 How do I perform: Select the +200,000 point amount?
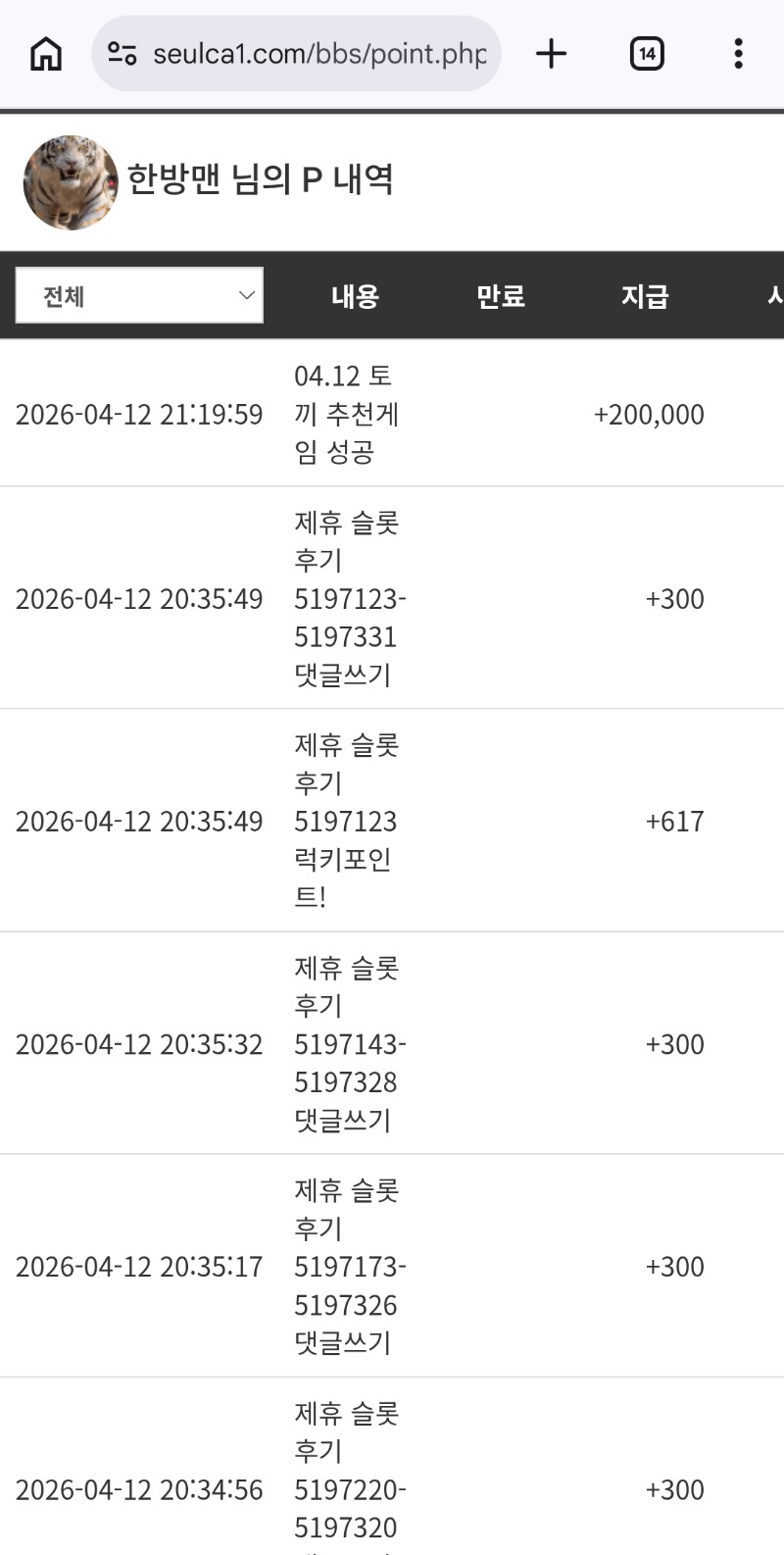tap(649, 415)
